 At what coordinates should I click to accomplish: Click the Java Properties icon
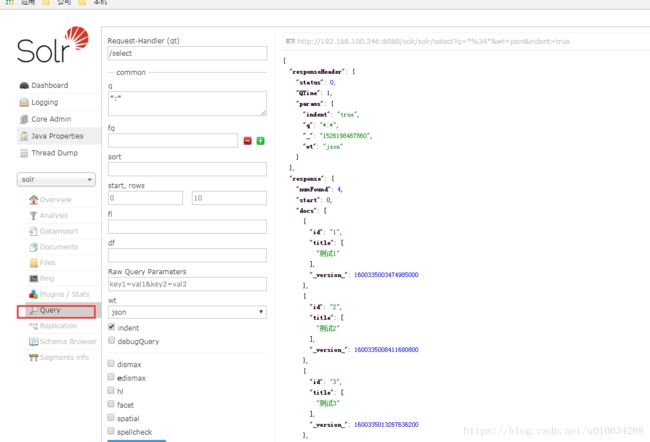(24, 136)
